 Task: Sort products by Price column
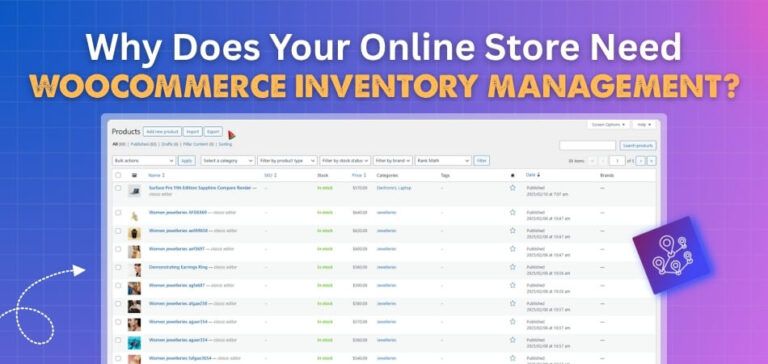pyautogui.click(x=359, y=175)
